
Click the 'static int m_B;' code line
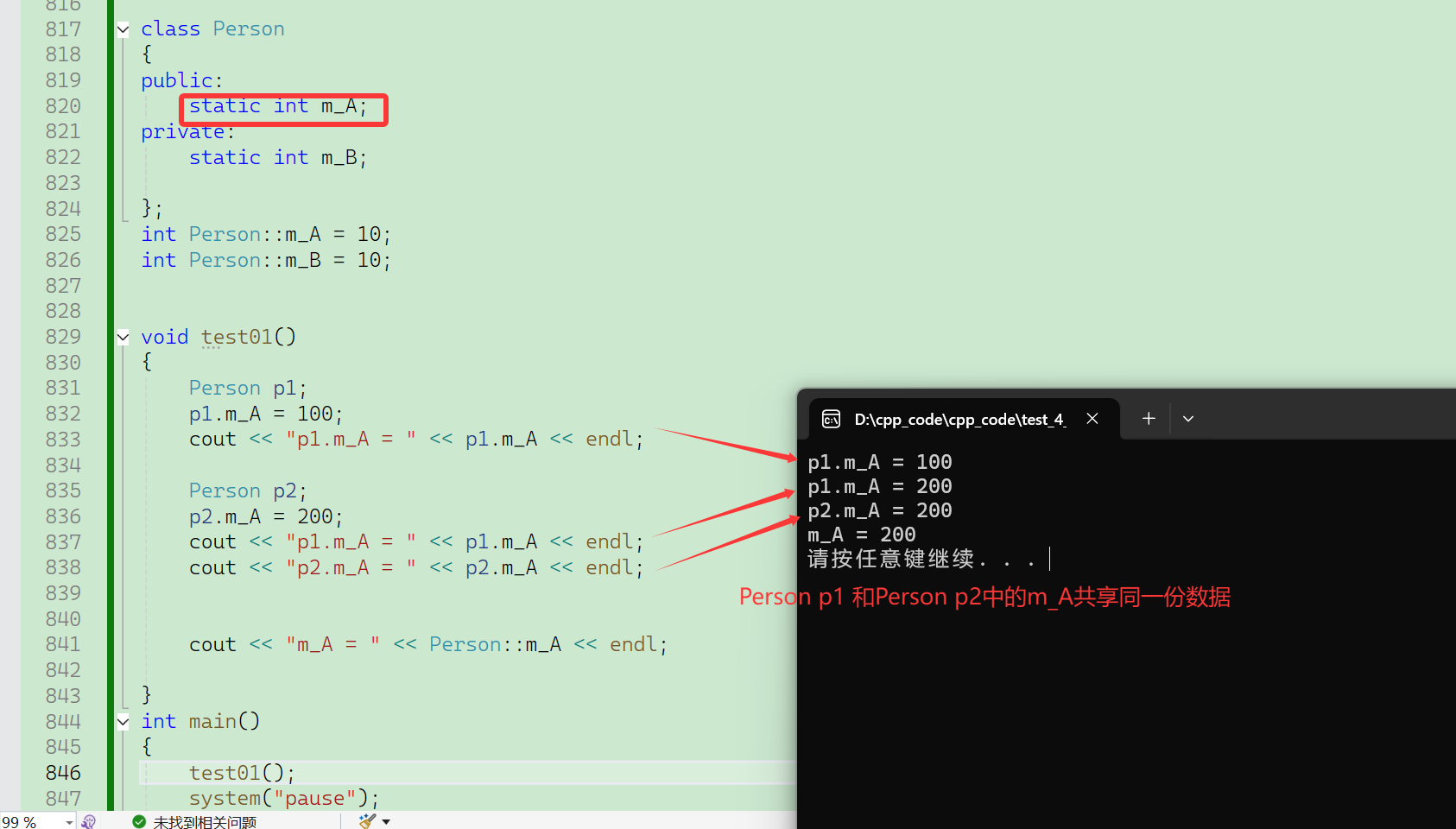tap(278, 158)
